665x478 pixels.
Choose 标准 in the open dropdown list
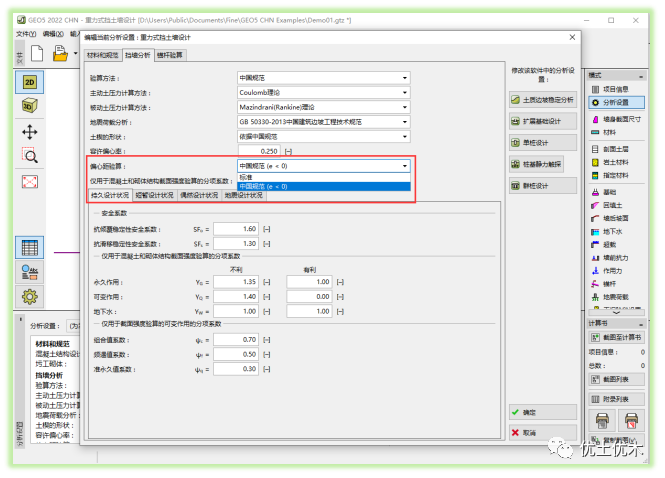[324, 177]
